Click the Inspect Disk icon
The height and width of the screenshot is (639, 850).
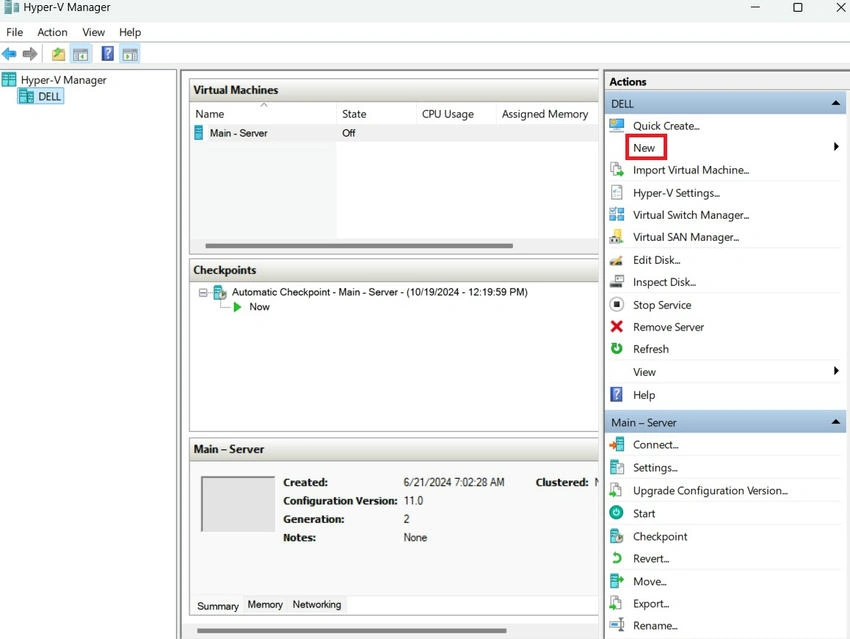tap(616, 282)
